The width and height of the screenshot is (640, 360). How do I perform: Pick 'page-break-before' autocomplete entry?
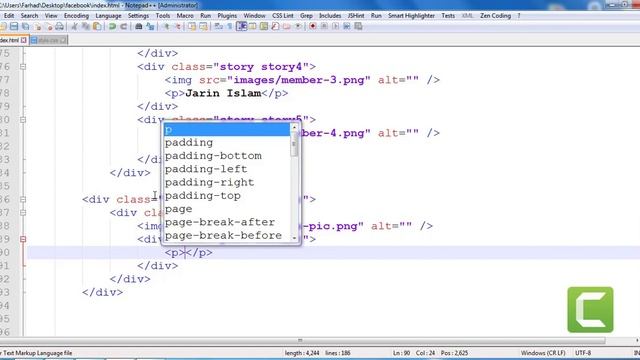click(227, 236)
